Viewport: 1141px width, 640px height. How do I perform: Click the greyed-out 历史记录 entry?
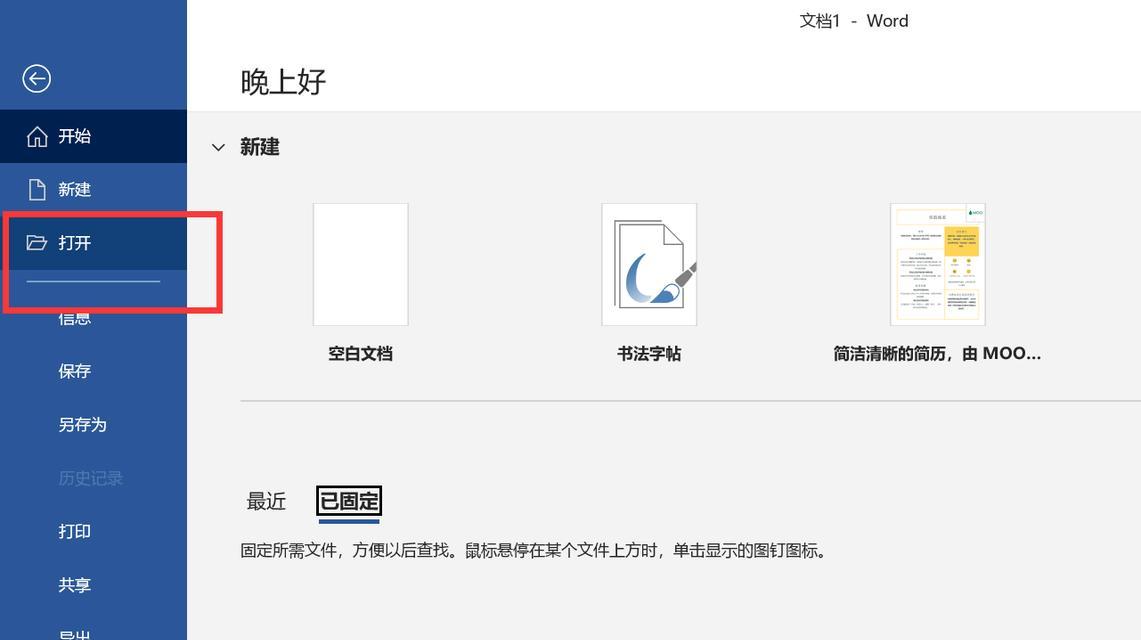tap(90, 478)
